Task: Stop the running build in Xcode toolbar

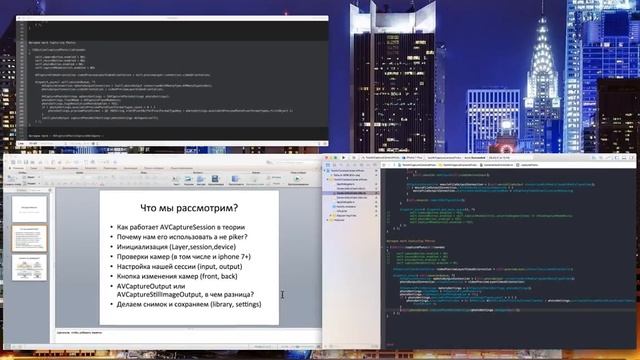Action: 354,158
